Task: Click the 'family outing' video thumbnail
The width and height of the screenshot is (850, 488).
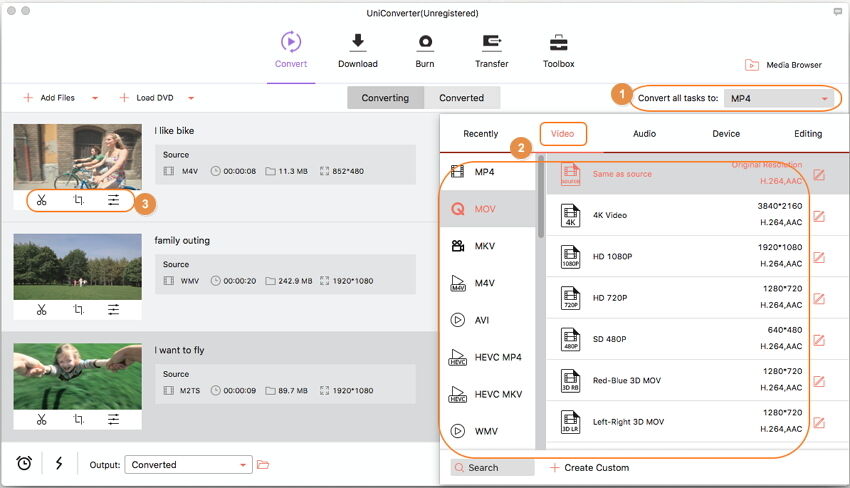Action: pos(78,267)
